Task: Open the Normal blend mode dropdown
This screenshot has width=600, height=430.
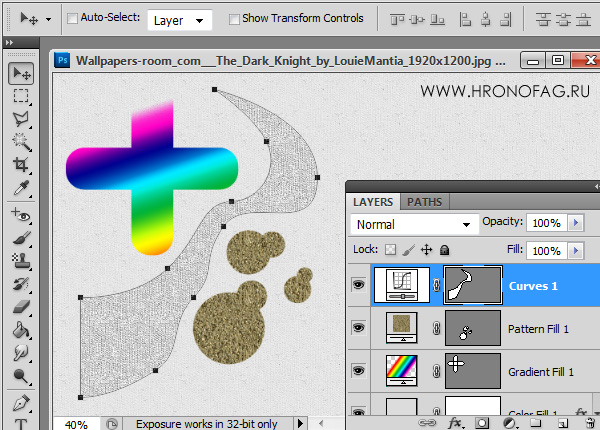Action: tap(415, 224)
